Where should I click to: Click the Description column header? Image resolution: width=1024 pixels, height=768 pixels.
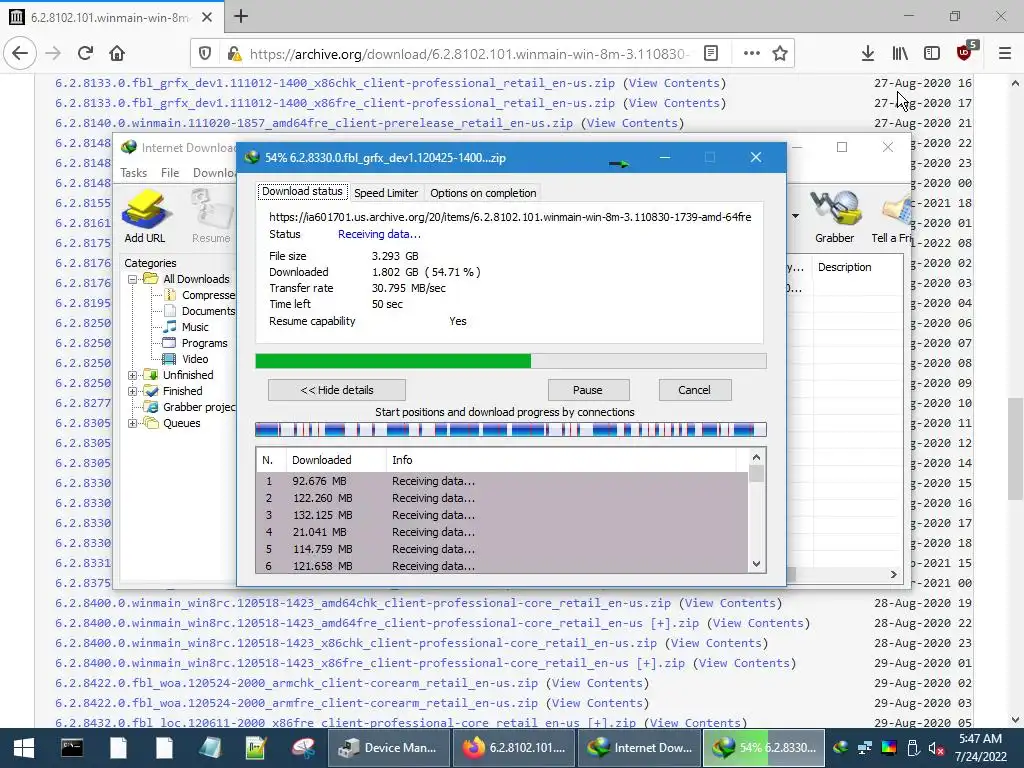857,268
